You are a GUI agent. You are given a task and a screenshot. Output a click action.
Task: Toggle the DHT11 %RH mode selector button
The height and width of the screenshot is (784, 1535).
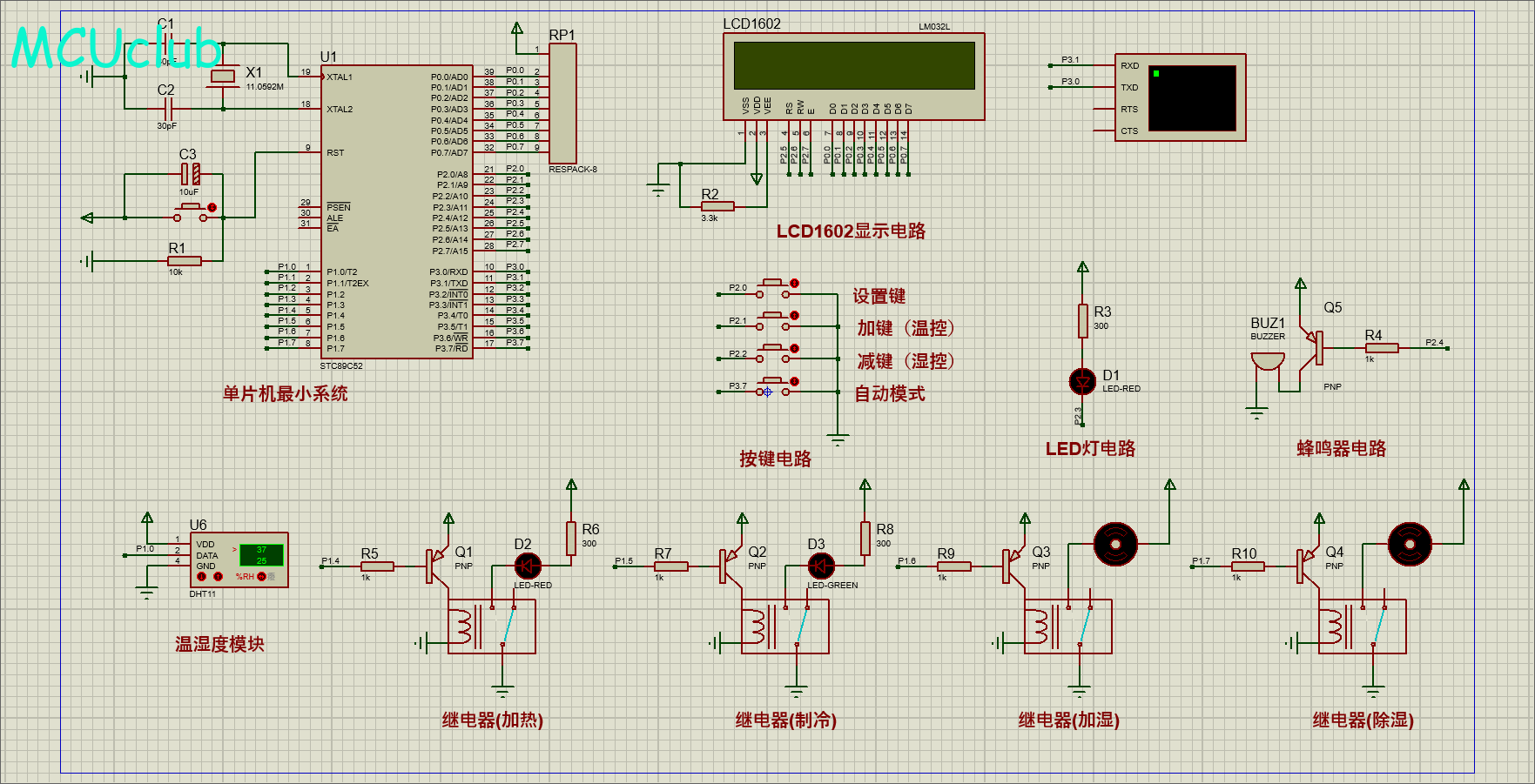click(261, 577)
